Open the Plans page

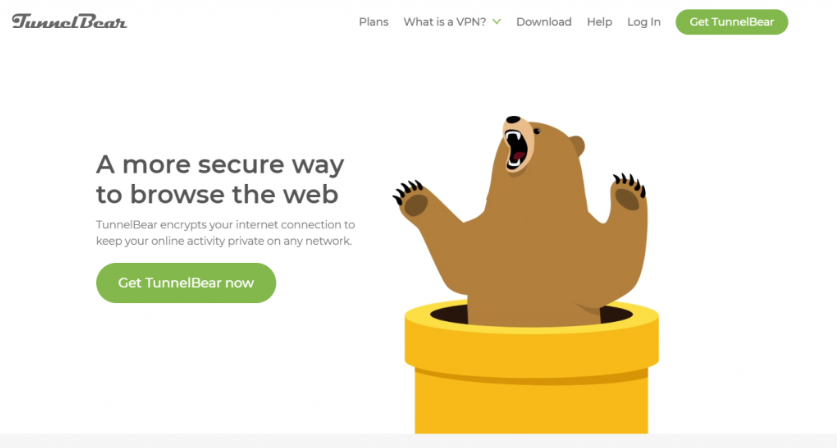(x=373, y=22)
